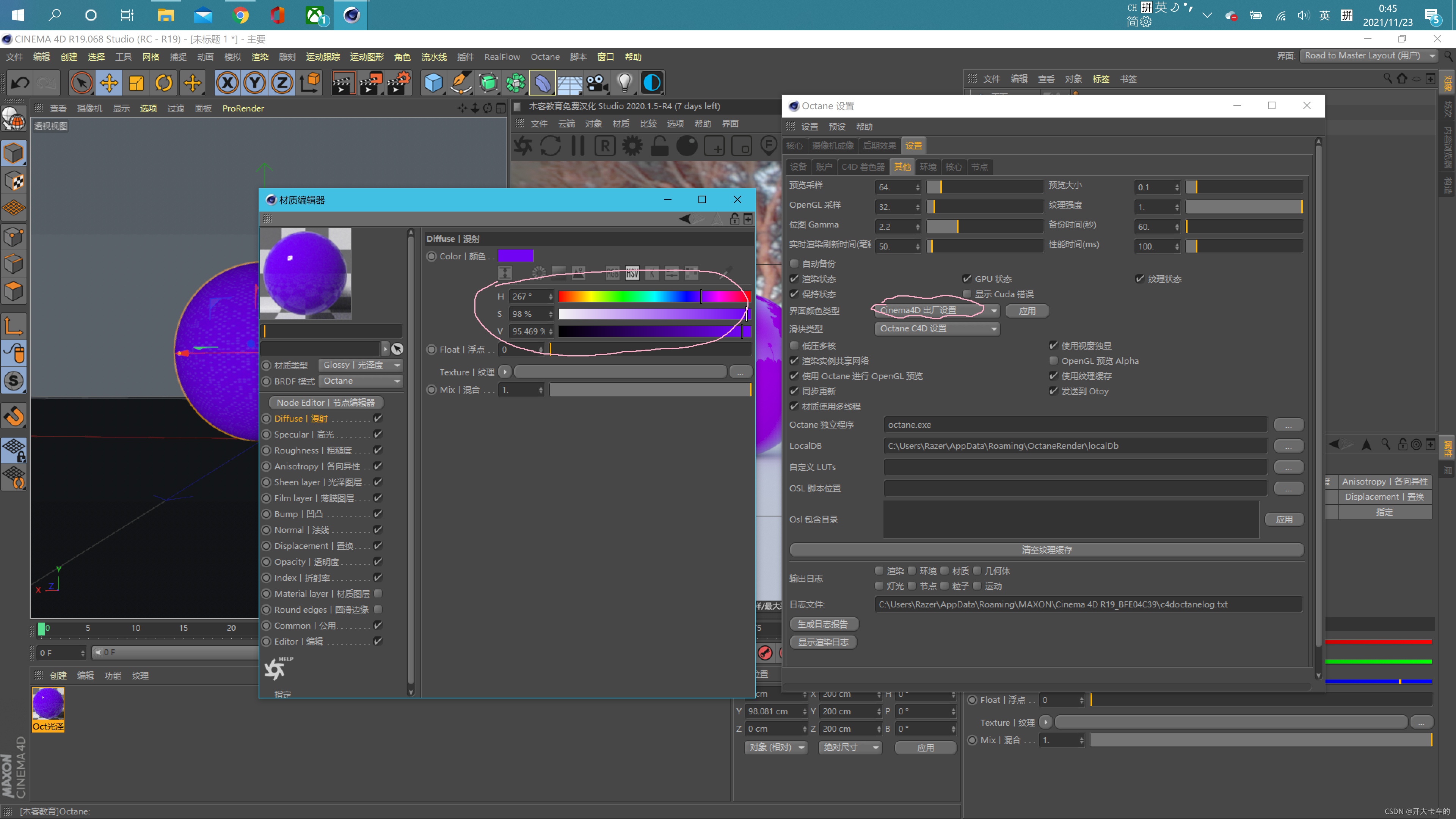Image resolution: width=1456 pixels, height=819 pixels.
Task: Disable the GPU 状态 checkbox
Action: pyautogui.click(x=966, y=279)
